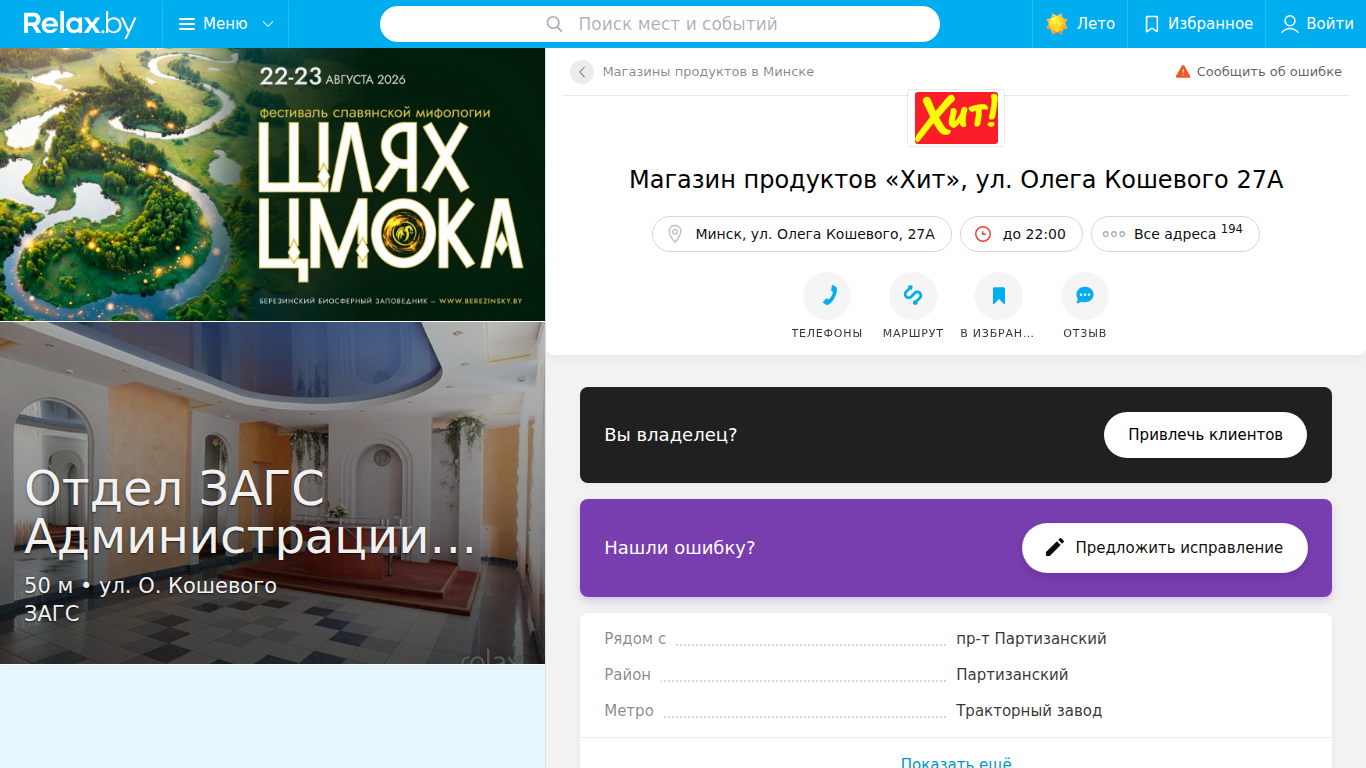Click the Метро label
The image size is (1366, 768).
point(629,711)
